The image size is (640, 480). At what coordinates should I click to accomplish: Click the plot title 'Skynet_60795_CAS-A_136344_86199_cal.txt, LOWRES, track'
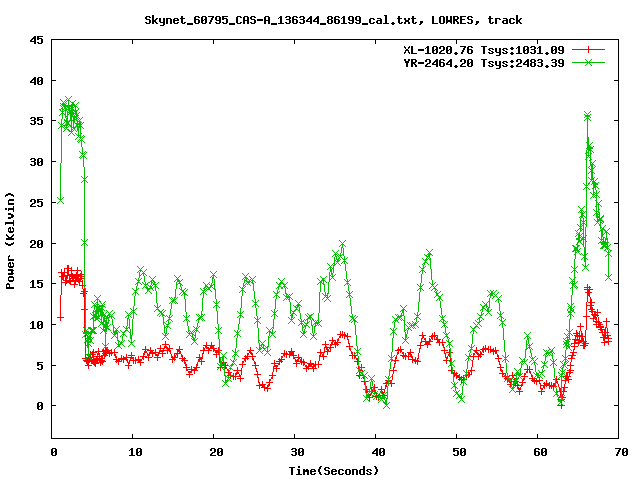click(x=333, y=20)
